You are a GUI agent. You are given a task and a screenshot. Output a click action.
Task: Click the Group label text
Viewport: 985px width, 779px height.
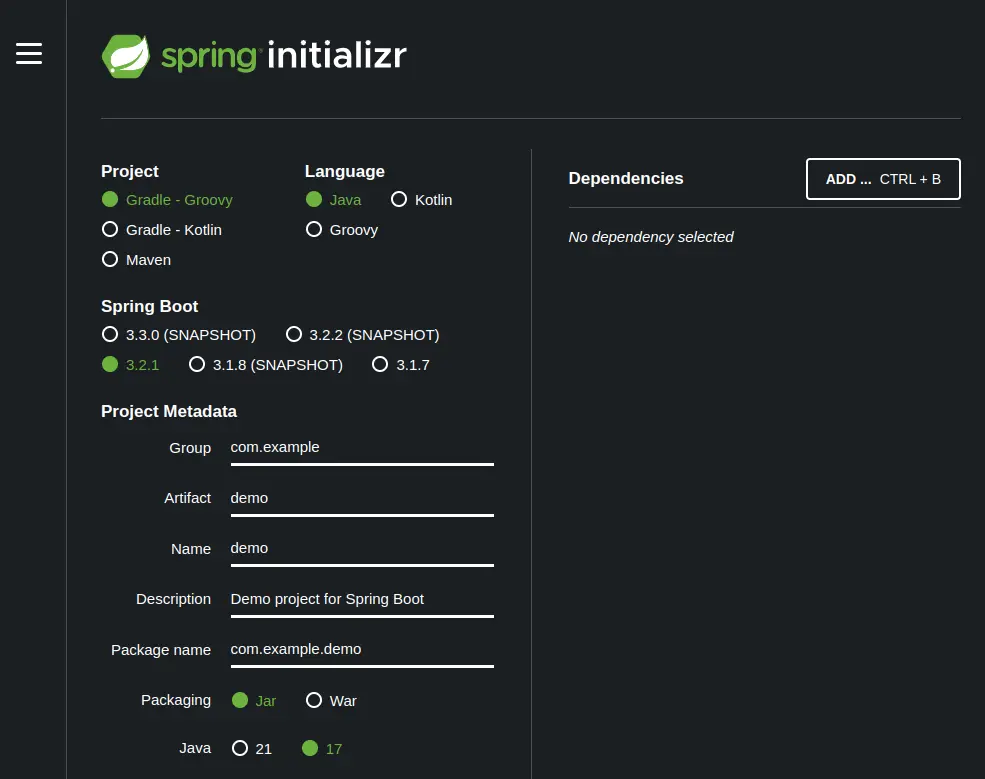[x=190, y=448]
